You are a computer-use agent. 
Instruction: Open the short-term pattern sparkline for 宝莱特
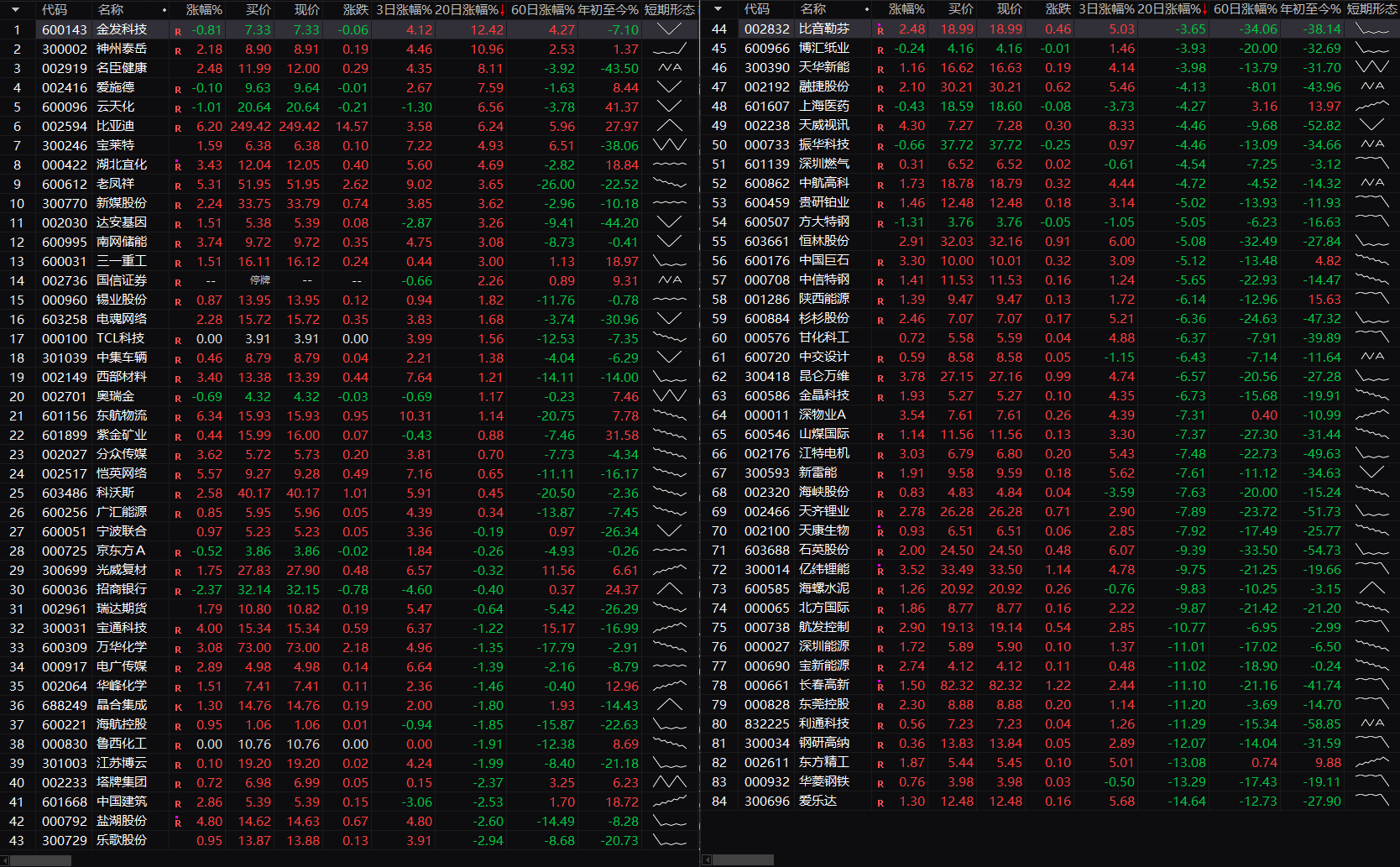click(670, 145)
